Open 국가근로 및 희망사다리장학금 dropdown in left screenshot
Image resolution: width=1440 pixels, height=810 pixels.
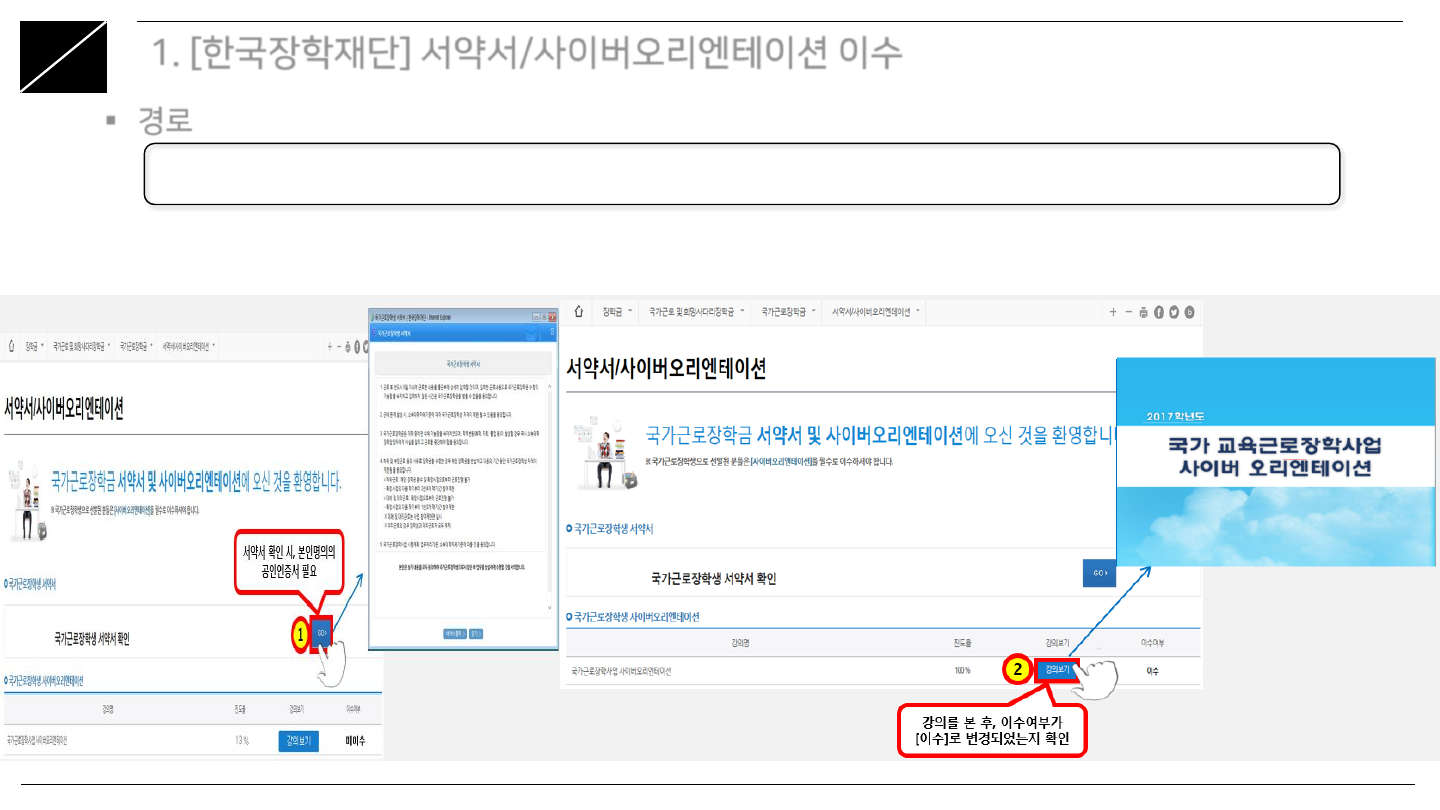(81, 346)
